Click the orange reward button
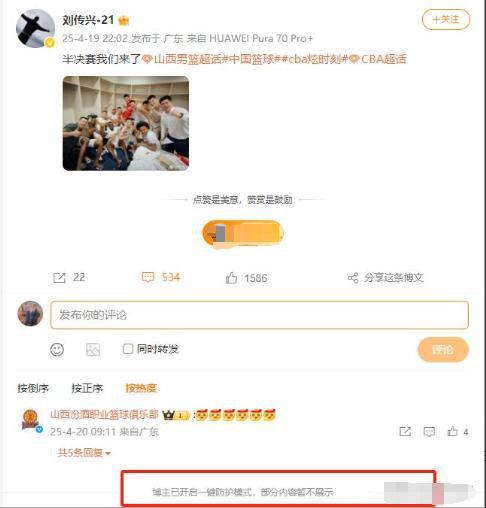The width and height of the screenshot is (486, 508). pyautogui.click(x=243, y=233)
